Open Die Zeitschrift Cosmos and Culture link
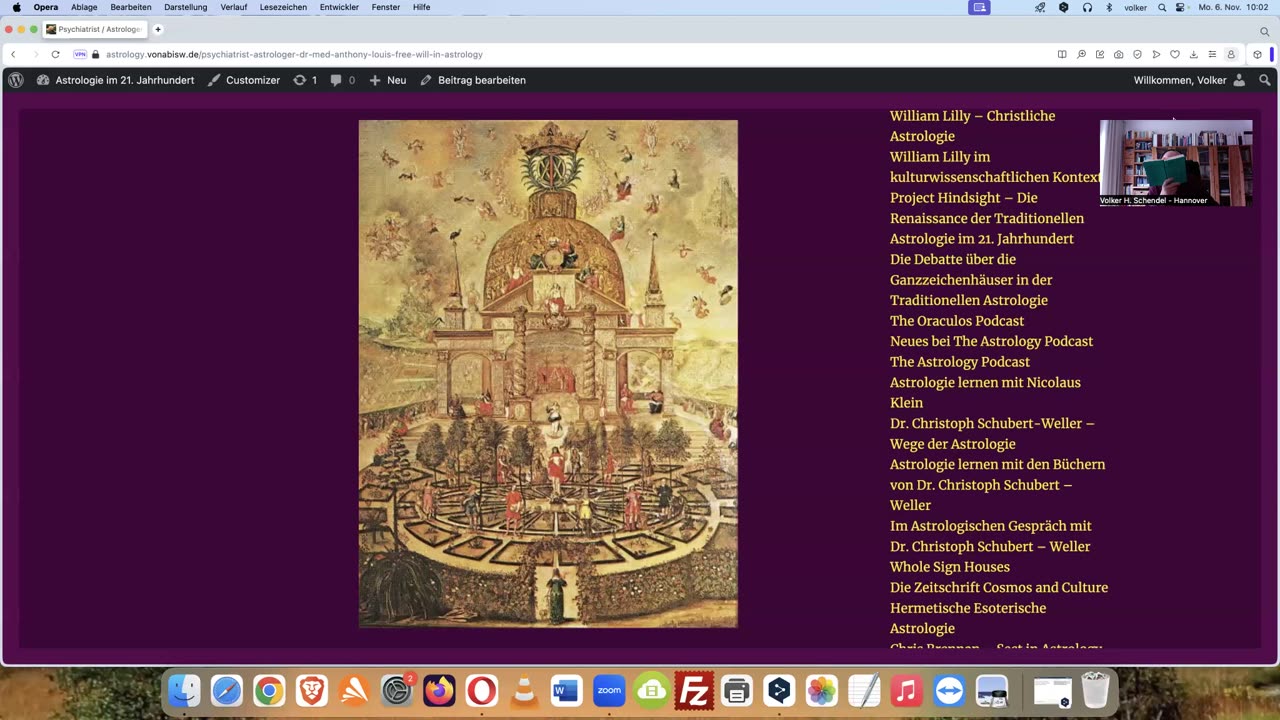The height and width of the screenshot is (720, 1280). [x=999, y=587]
